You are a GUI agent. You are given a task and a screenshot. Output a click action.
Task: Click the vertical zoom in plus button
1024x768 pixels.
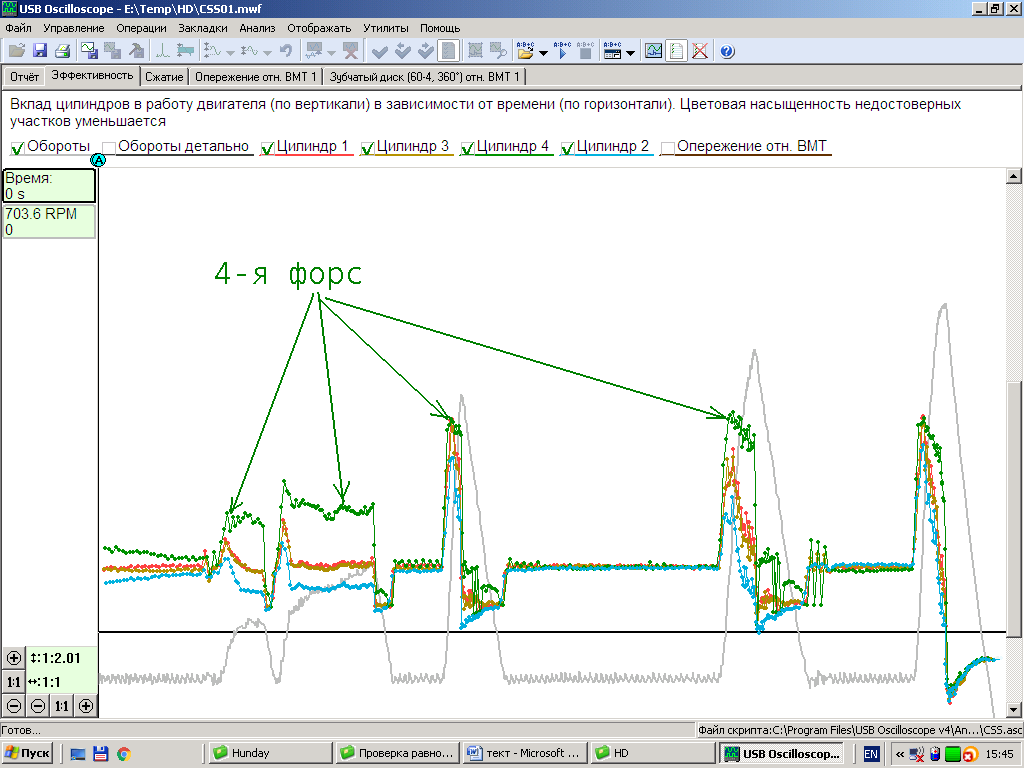[x=14, y=658]
